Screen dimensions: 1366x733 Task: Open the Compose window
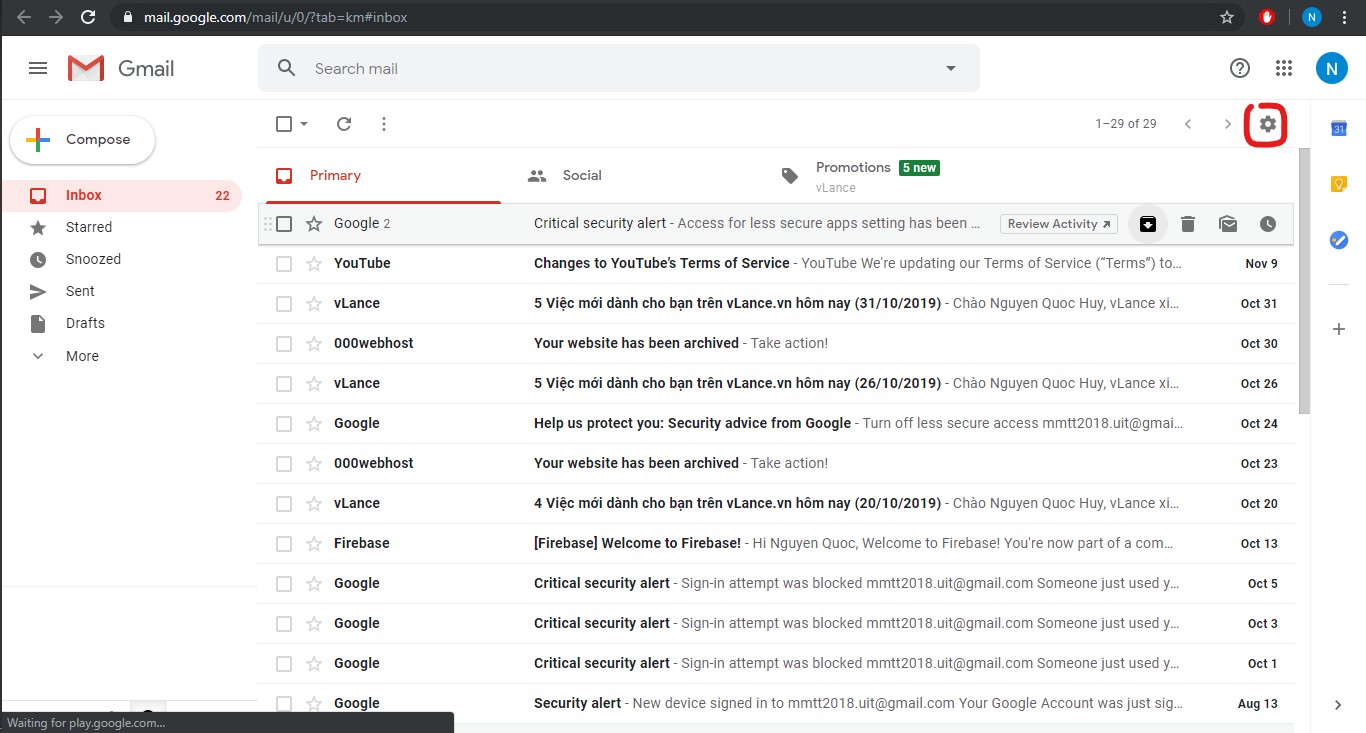tap(82, 140)
